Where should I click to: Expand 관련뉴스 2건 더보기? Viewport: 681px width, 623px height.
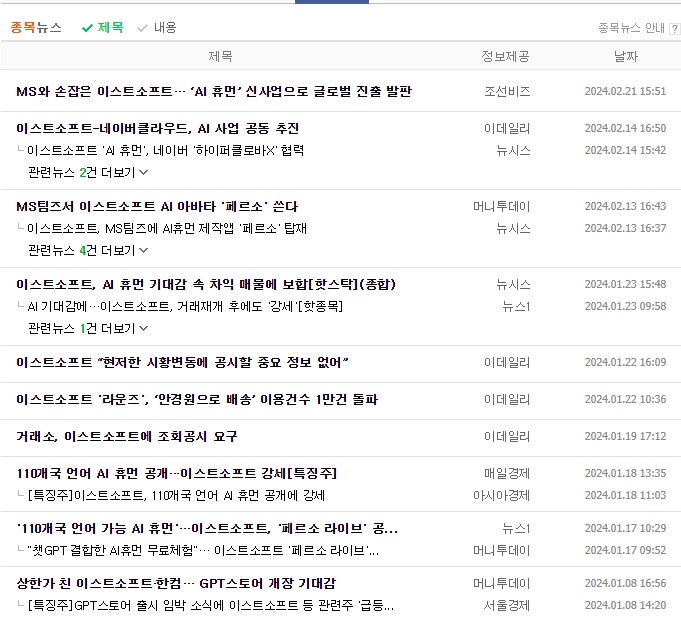click(x=88, y=172)
